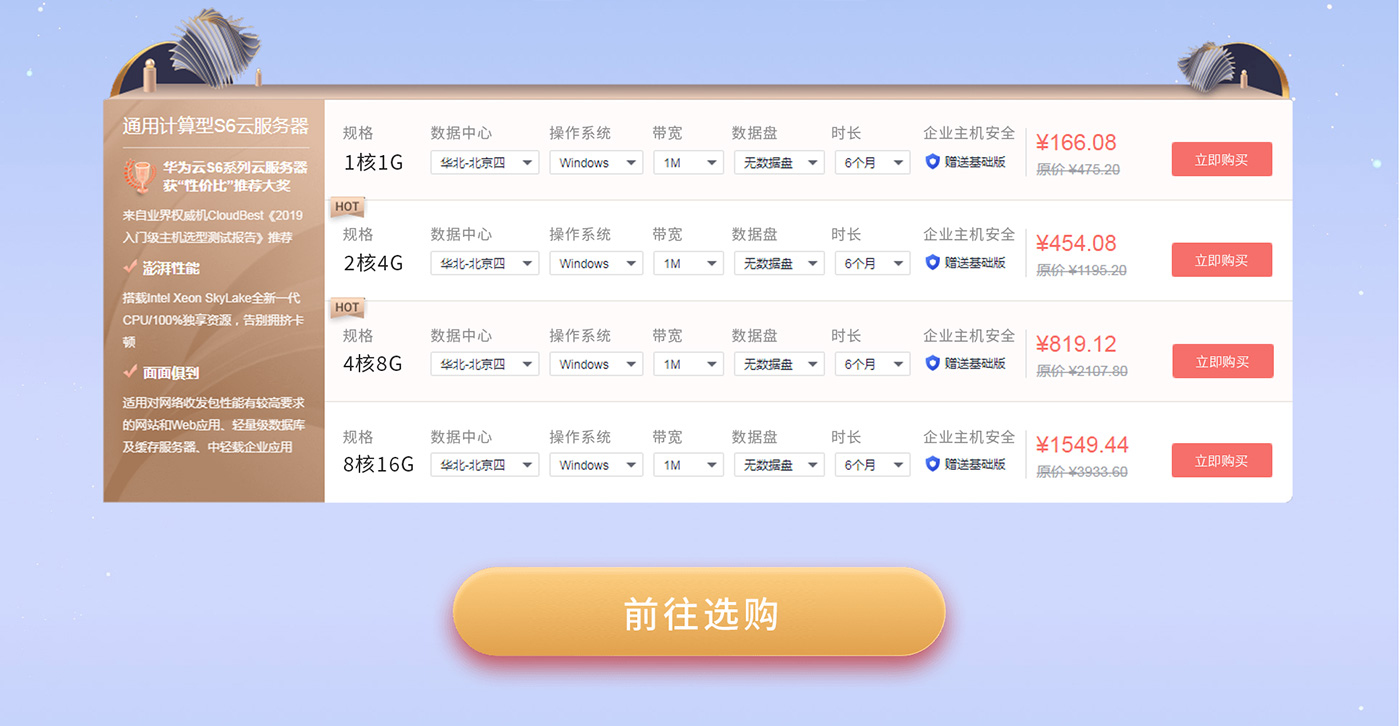Screen dimensions: 1400x726
Task: Open Windows OS dropdown in 4核8G row
Action: 596,364
